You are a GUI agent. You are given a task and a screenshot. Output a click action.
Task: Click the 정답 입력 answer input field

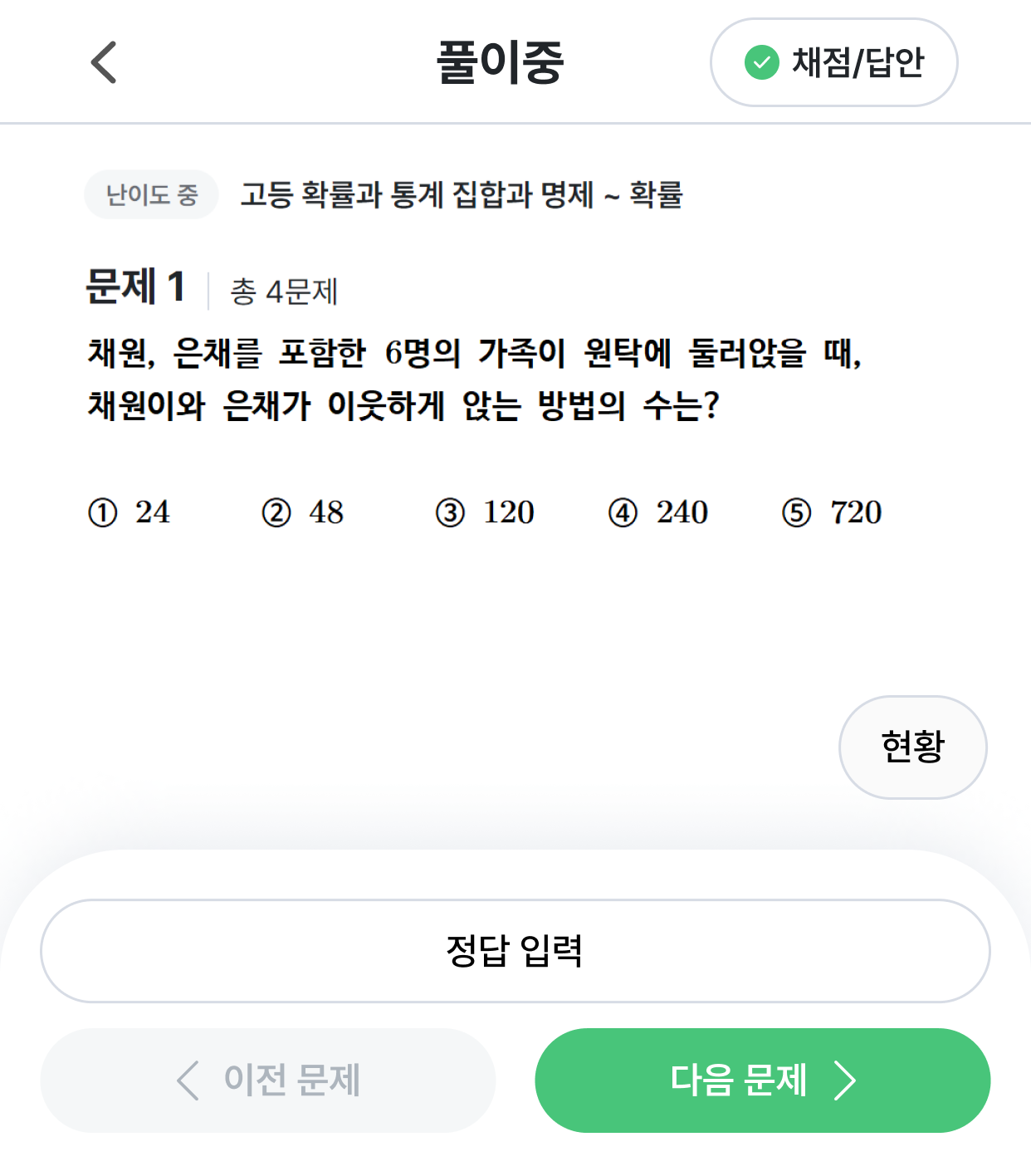point(515,951)
